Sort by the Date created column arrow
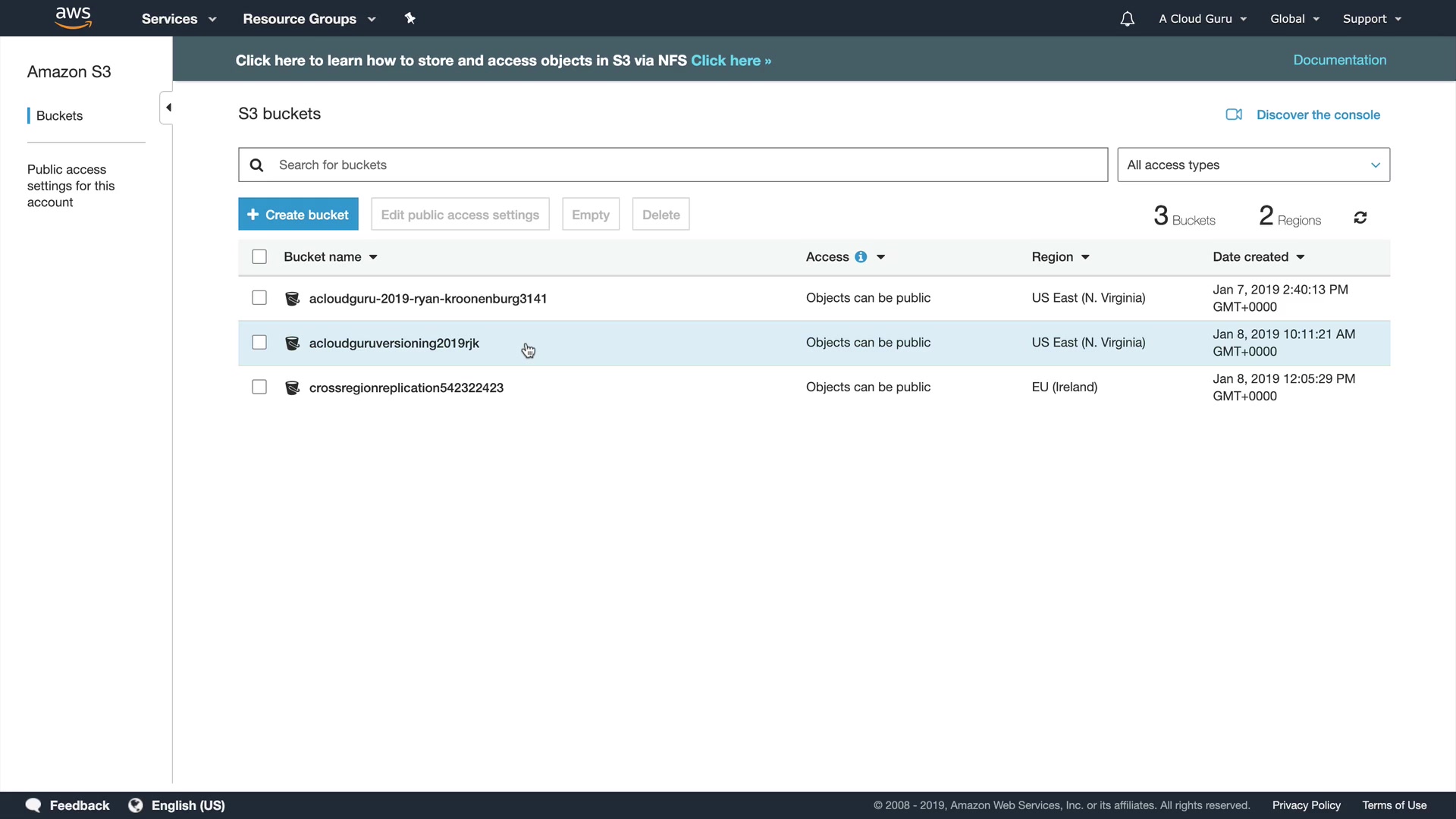The width and height of the screenshot is (1456, 819). 1301,257
